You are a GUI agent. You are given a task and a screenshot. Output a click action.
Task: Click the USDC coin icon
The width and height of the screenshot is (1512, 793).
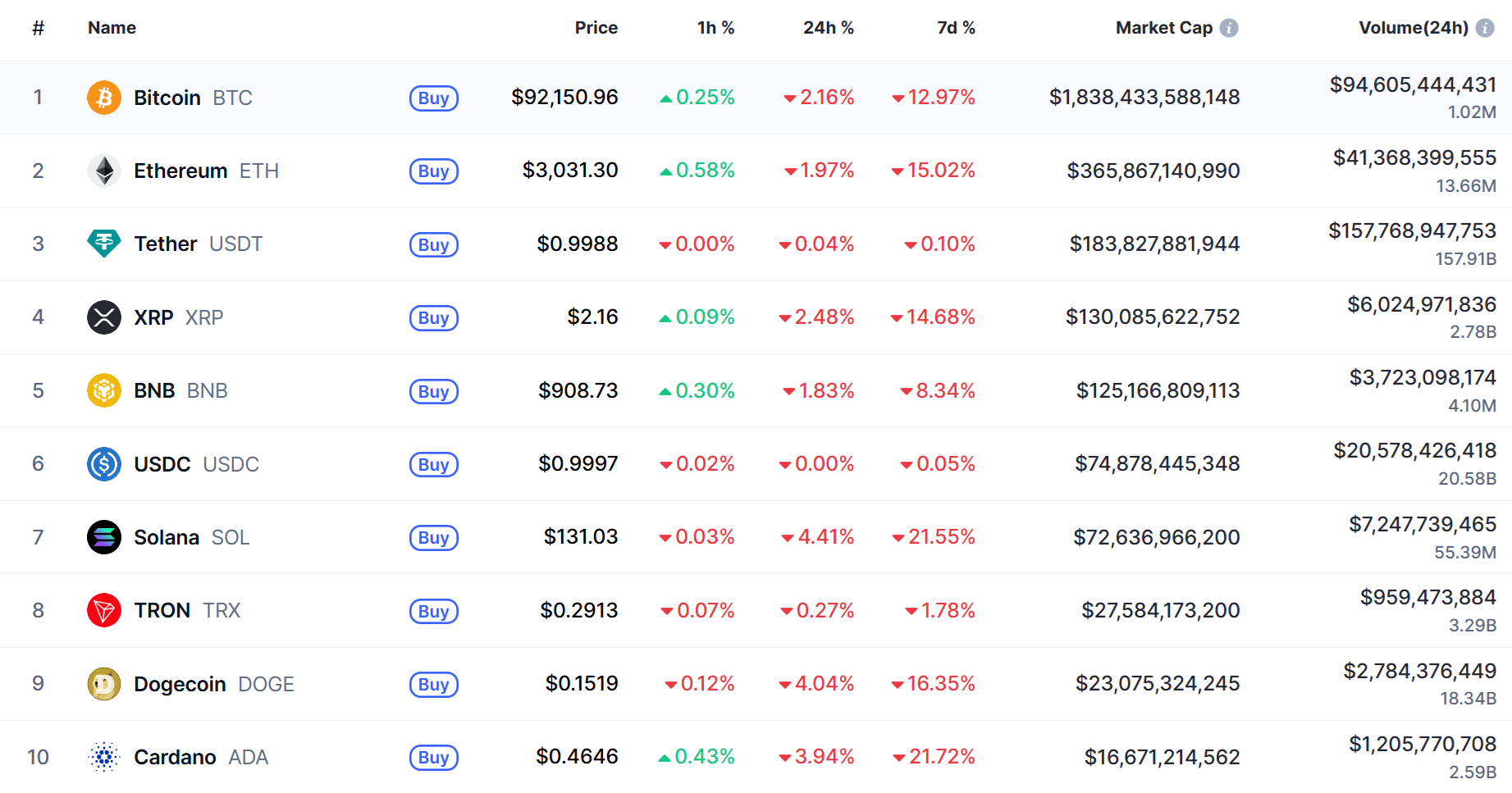[104, 463]
